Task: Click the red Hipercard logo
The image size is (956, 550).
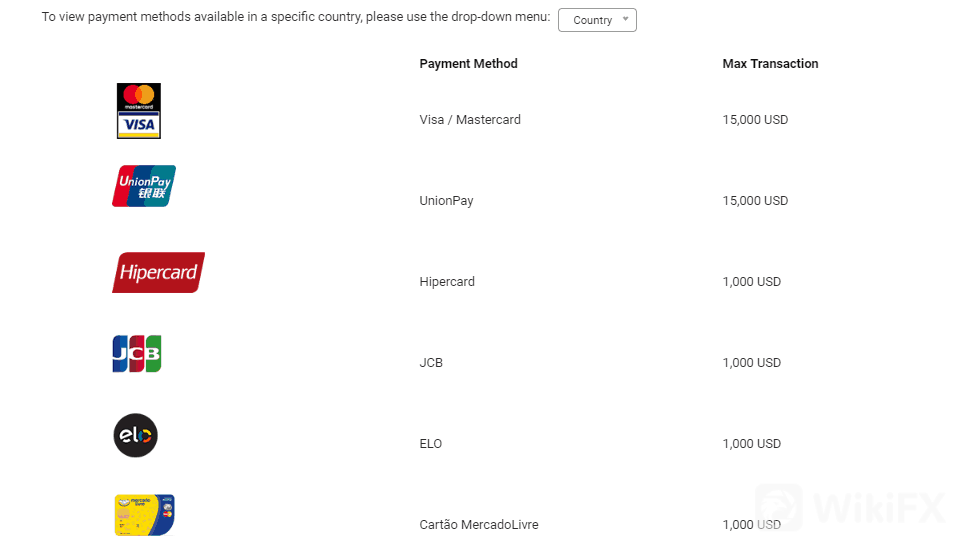Action: click(158, 272)
